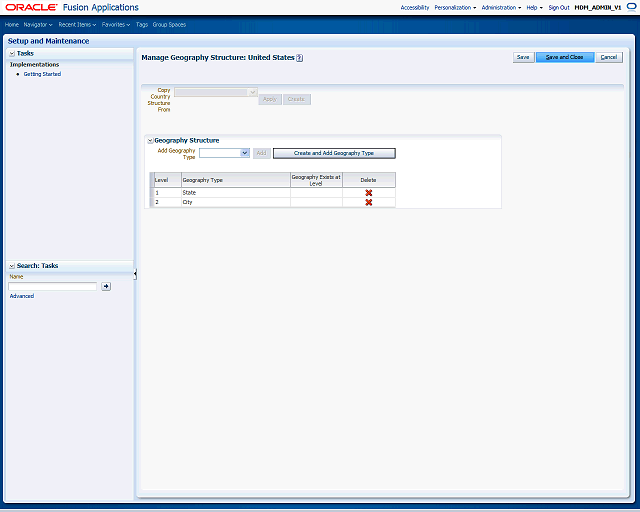Select row handle for level 2

click(x=152, y=203)
